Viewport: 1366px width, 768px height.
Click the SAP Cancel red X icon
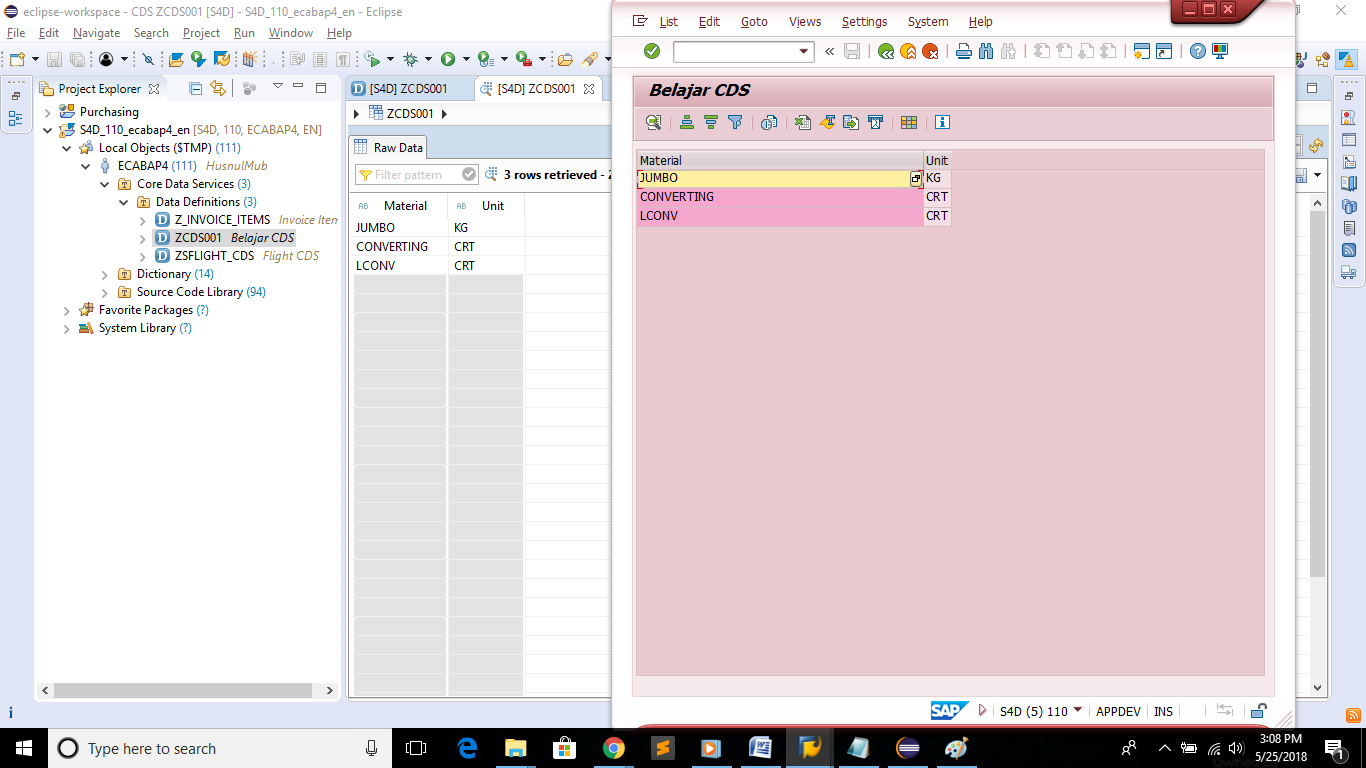930,51
